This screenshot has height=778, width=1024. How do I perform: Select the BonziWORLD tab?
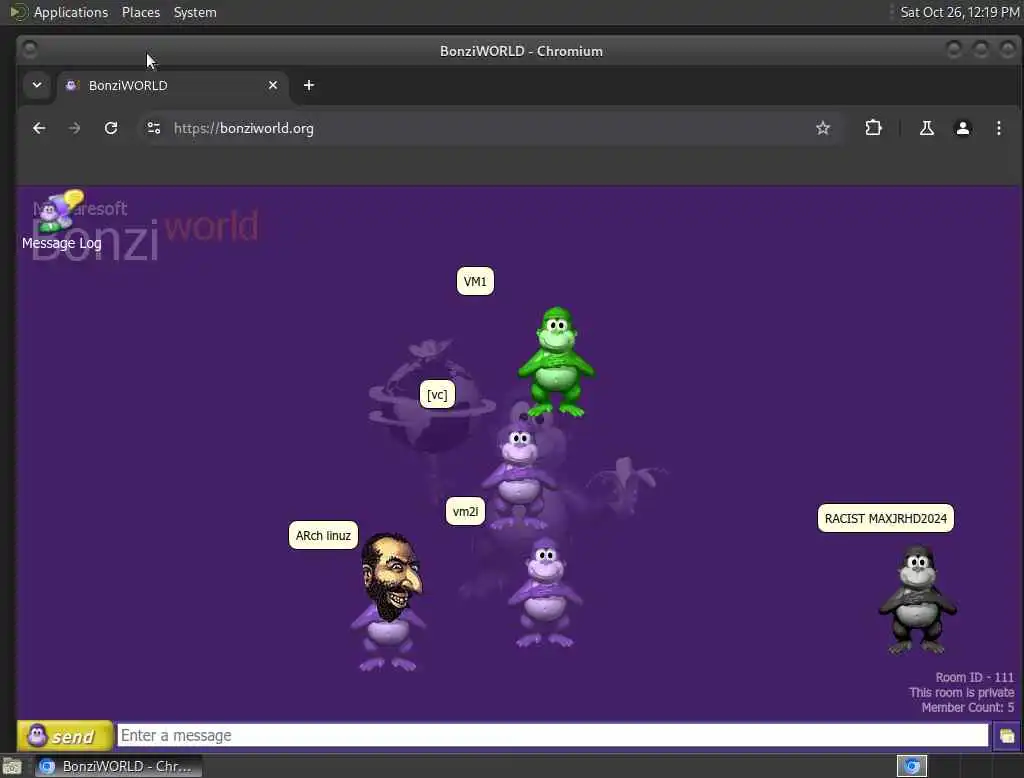173,86
